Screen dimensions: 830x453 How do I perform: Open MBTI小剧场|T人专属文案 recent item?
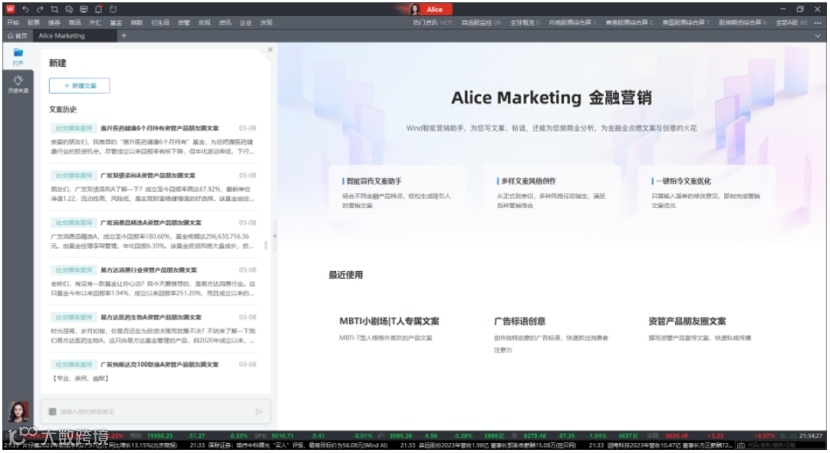tap(389, 328)
